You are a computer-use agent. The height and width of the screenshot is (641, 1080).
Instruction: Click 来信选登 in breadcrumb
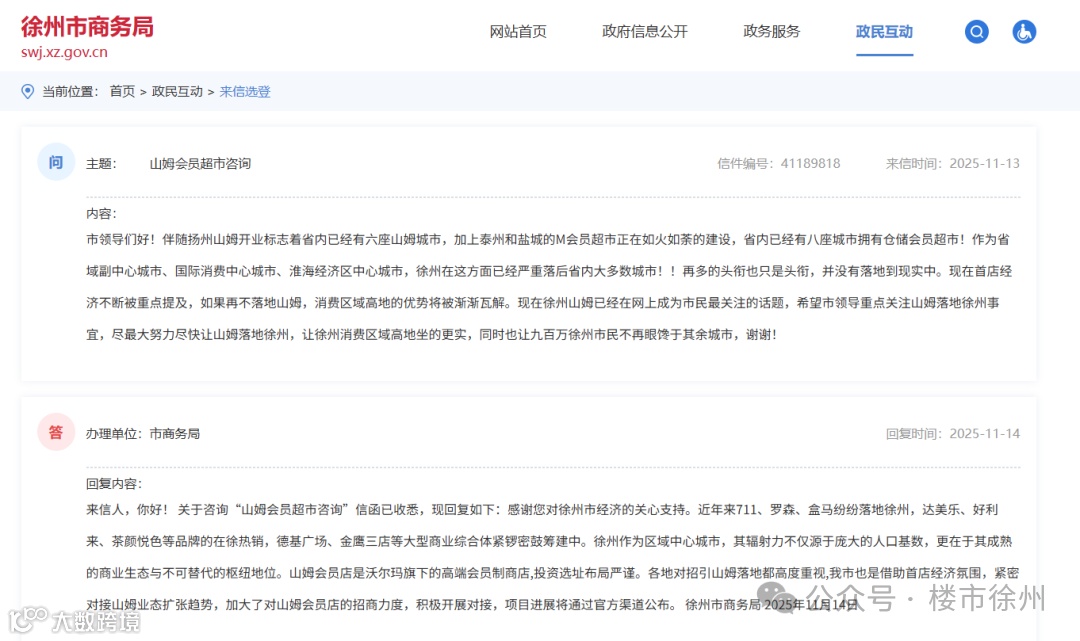click(x=245, y=92)
